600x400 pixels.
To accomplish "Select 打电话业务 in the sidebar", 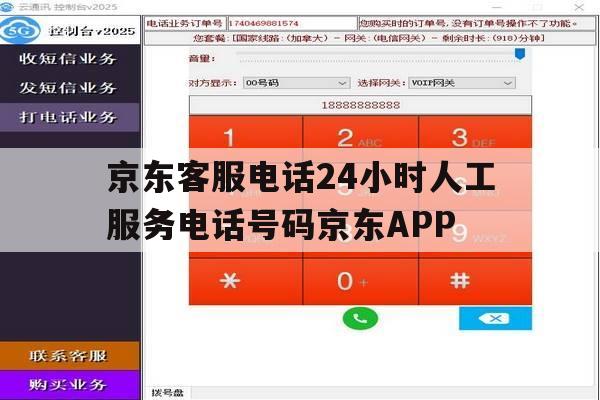I will click(69, 117).
